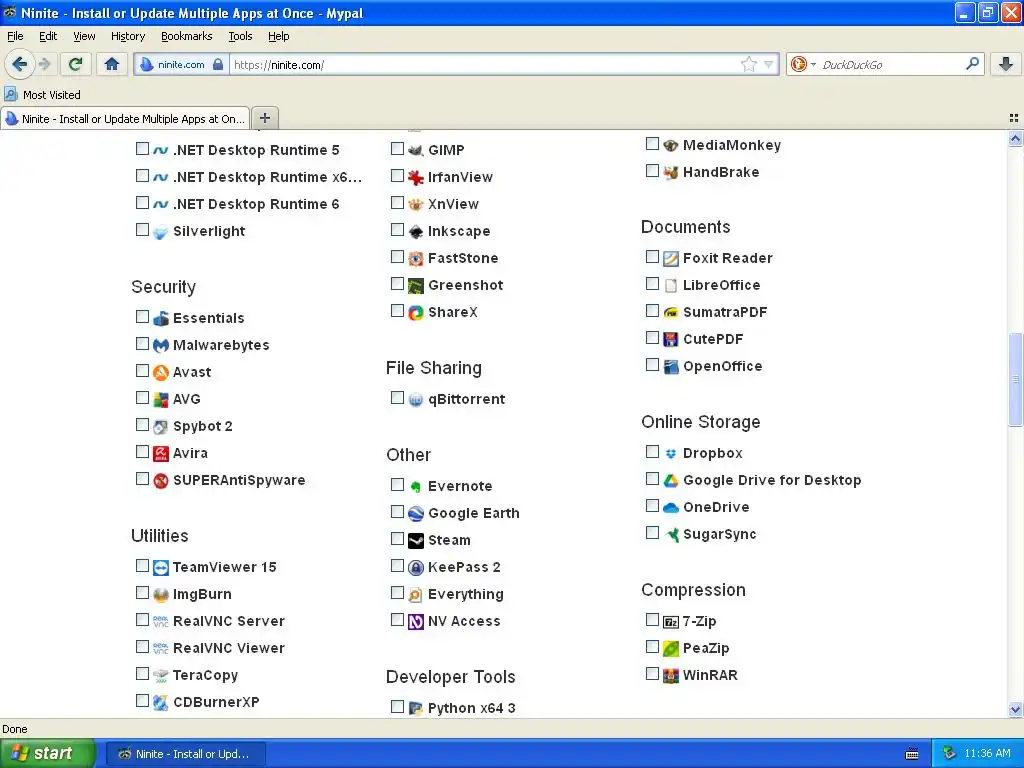The width and height of the screenshot is (1024, 768).
Task: Click the Evernote elephant icon
Action: tap(416, 487)
